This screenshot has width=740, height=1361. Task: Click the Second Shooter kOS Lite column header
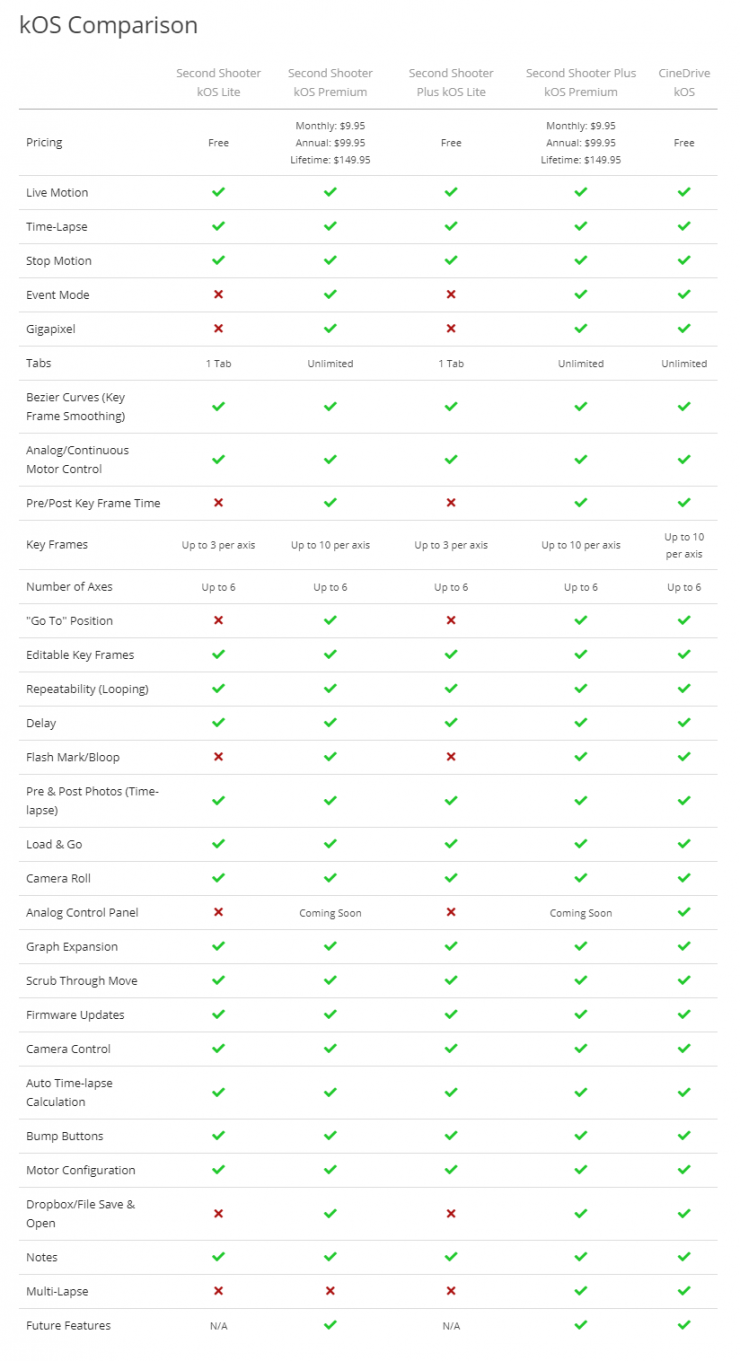click(x=218, y=82)
